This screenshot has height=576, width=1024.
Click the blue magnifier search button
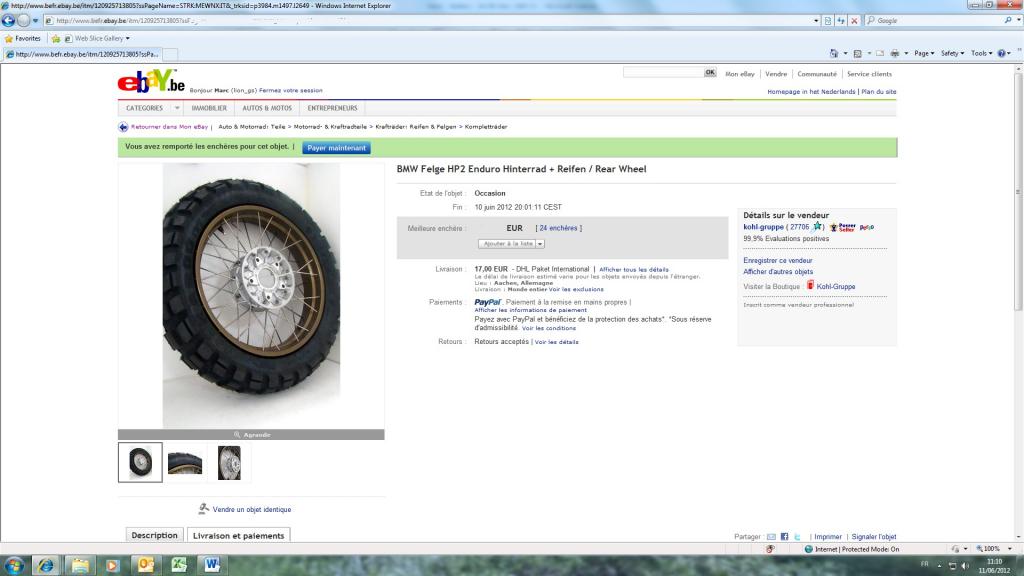1008,21
